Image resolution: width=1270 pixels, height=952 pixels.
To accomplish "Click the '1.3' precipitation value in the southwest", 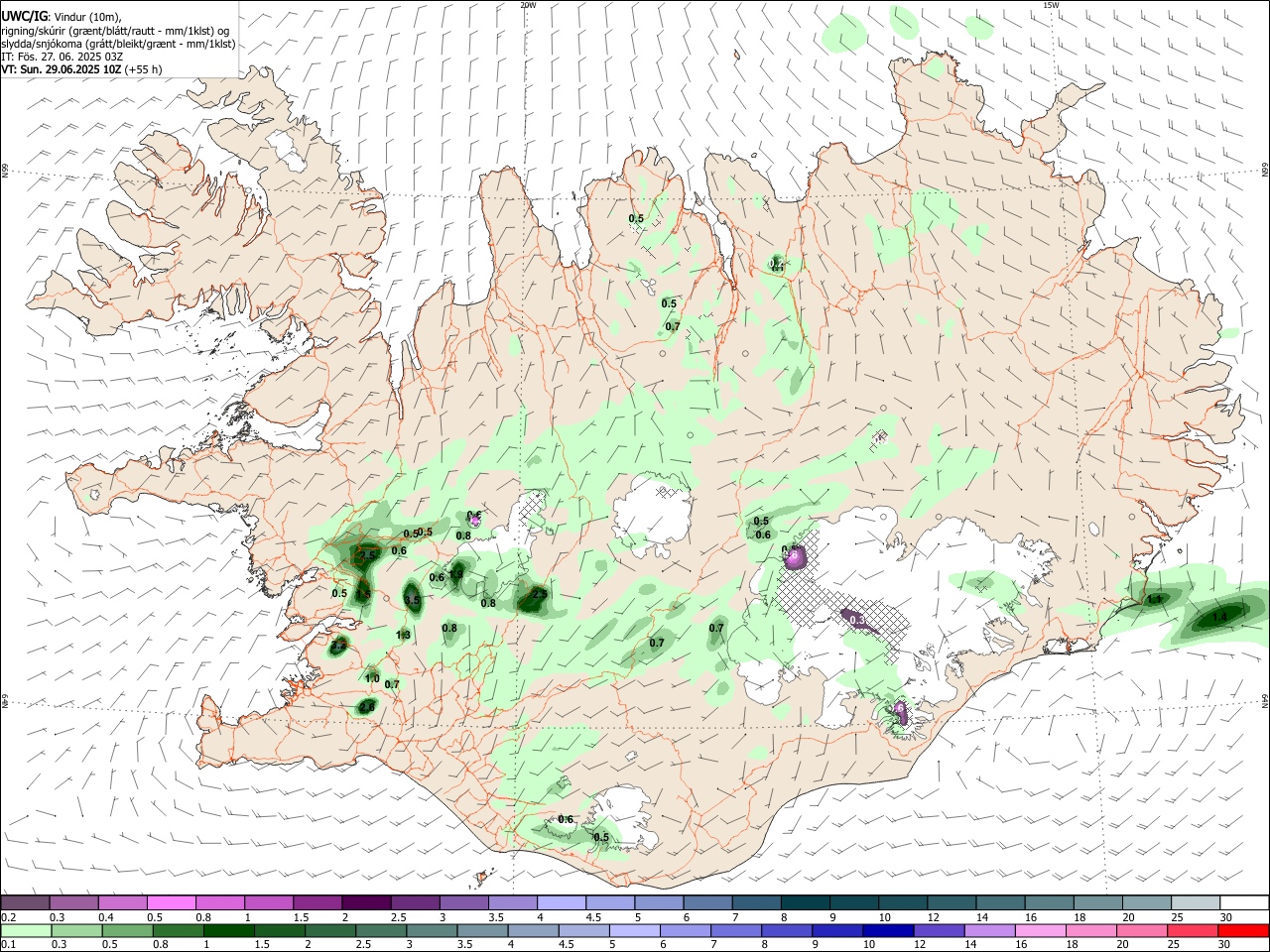I will (404, 635).
